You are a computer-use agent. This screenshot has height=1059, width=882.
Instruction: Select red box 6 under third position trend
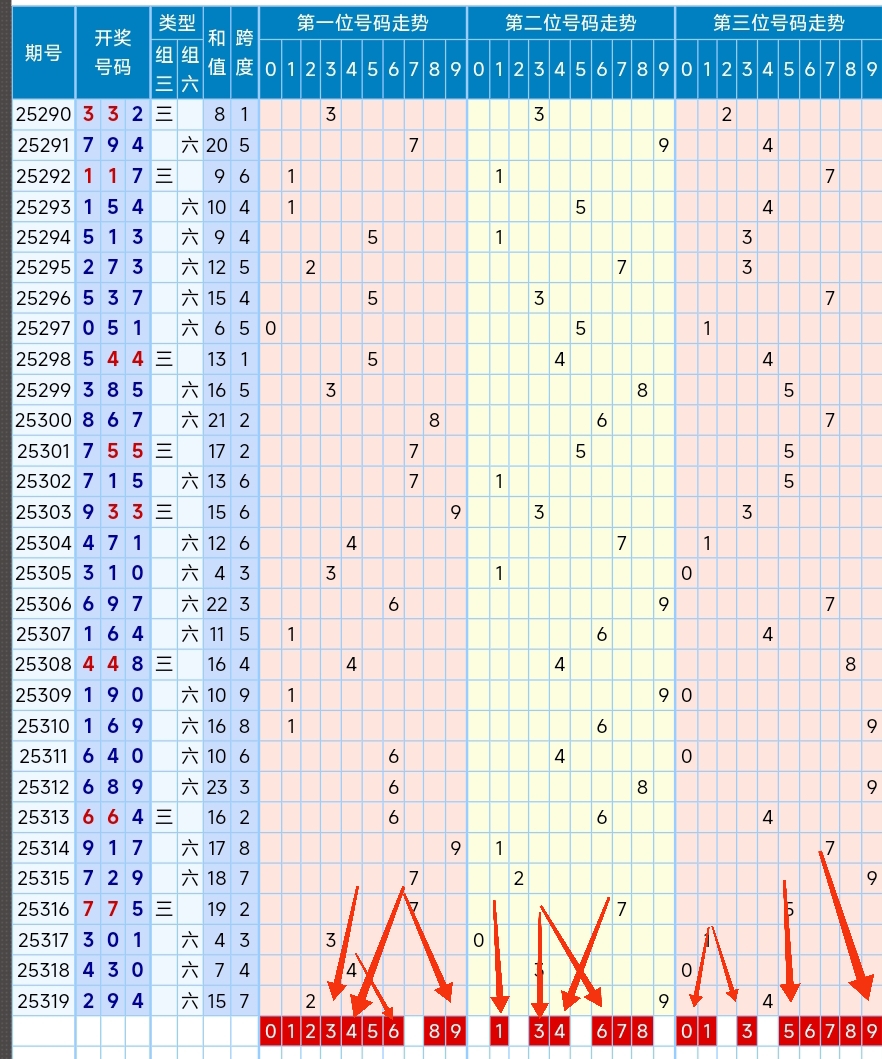click(x=810, y=1031)
